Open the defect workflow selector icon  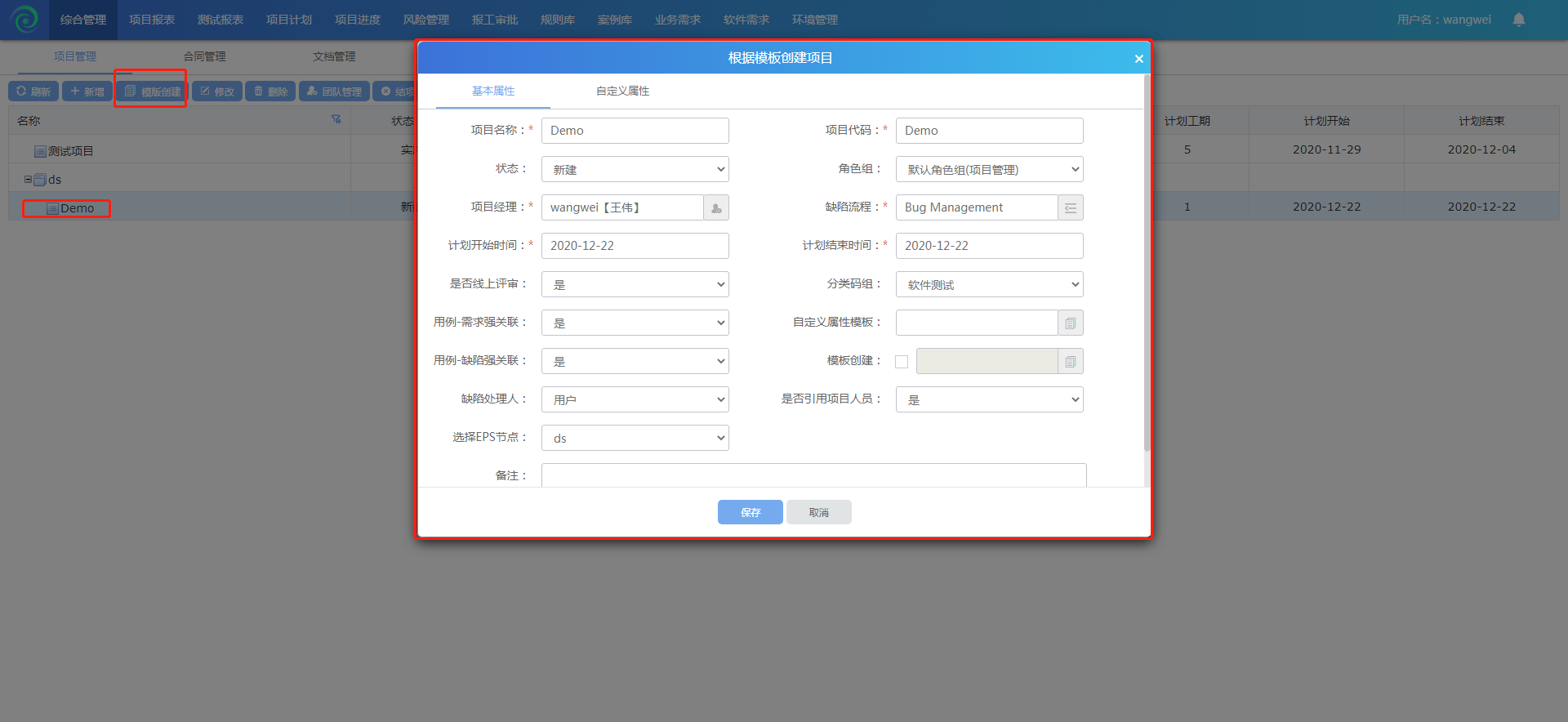click(x=1070, y=208)
